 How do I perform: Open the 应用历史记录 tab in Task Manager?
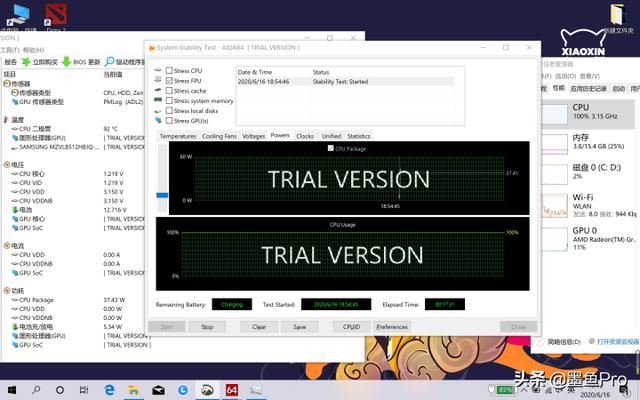[588, 88]
